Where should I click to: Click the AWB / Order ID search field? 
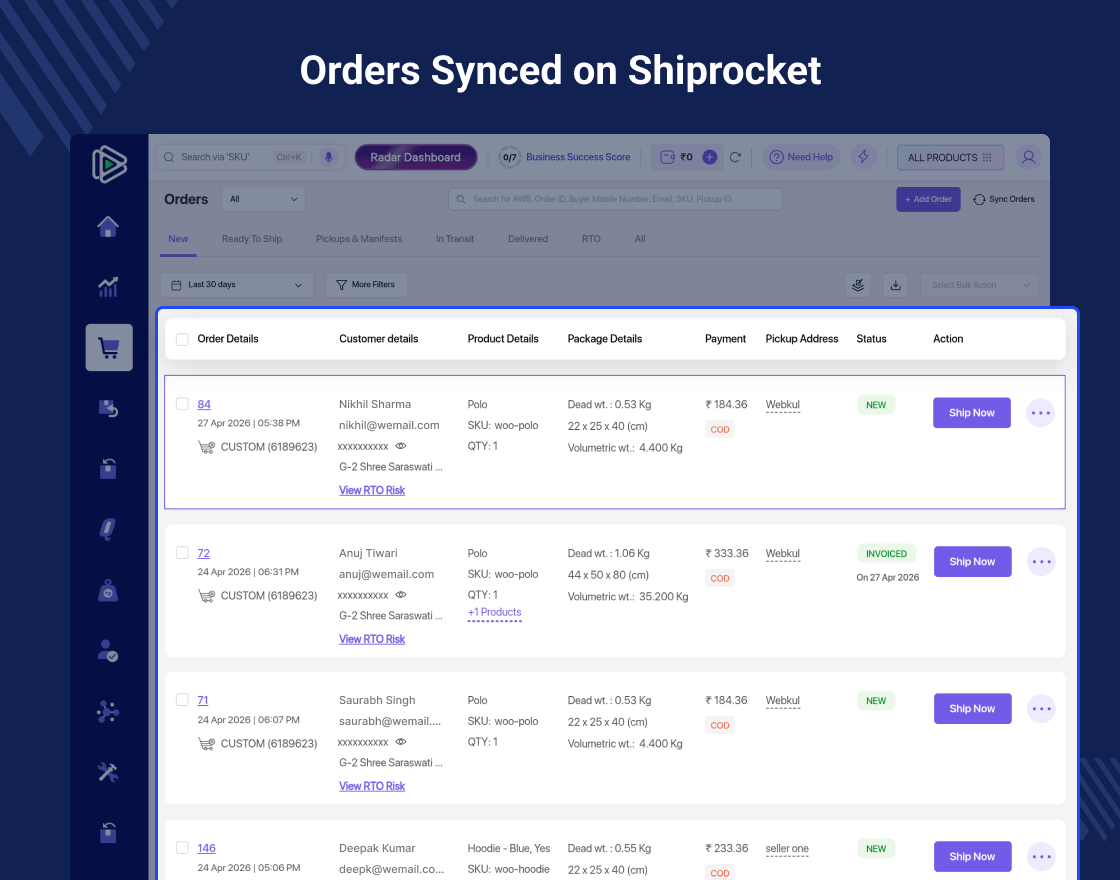615,199
